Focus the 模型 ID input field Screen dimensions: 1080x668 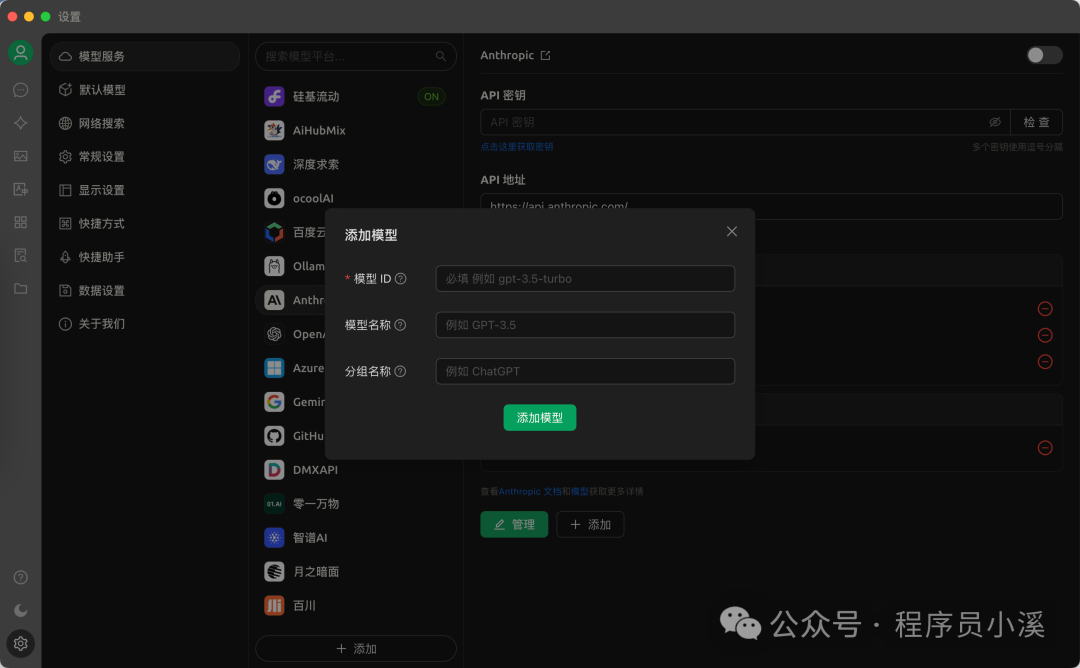click(585, 278)
